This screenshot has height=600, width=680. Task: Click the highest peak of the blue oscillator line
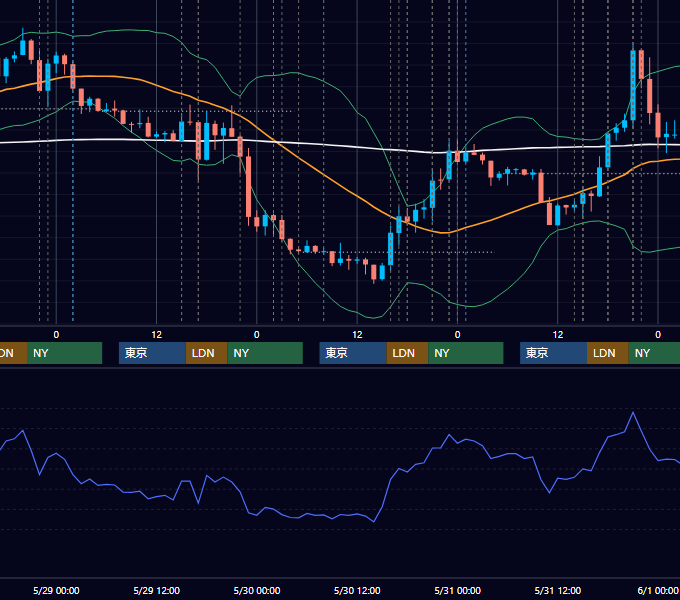click(x=633, y=413)
